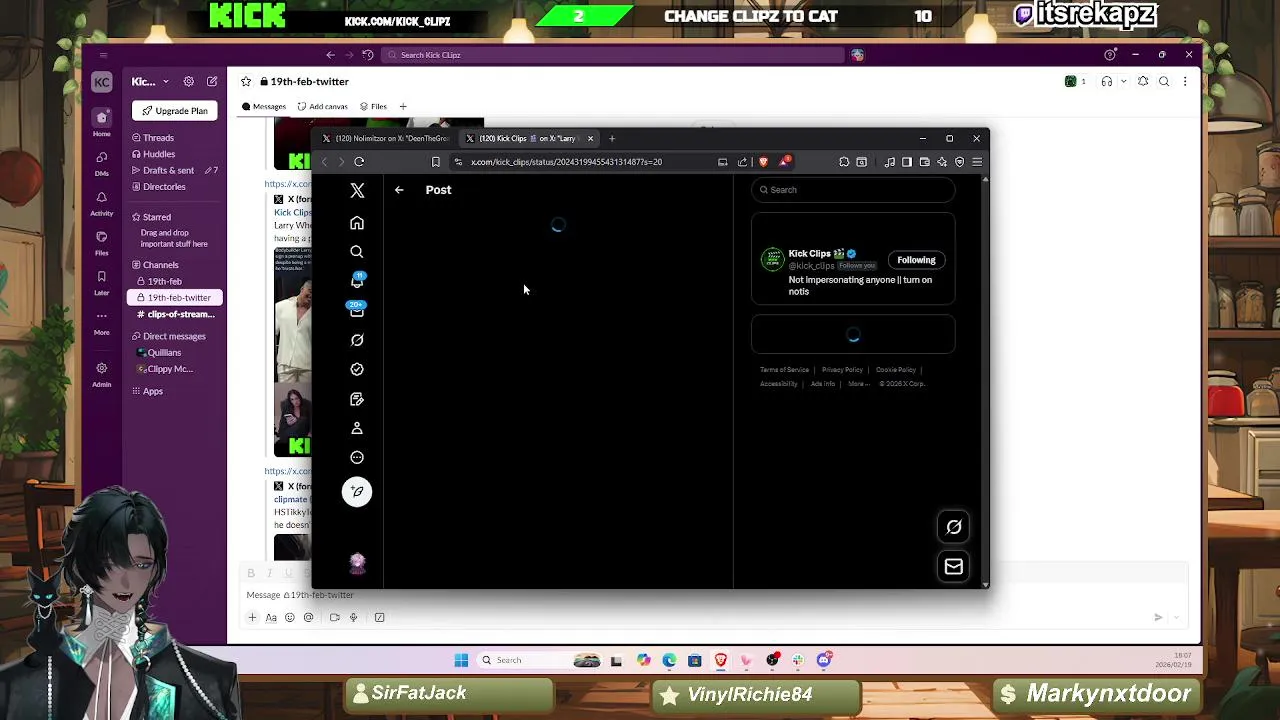Click the Brave Shields lion icon
1280x720 pixels.
(x=763, y=162)
